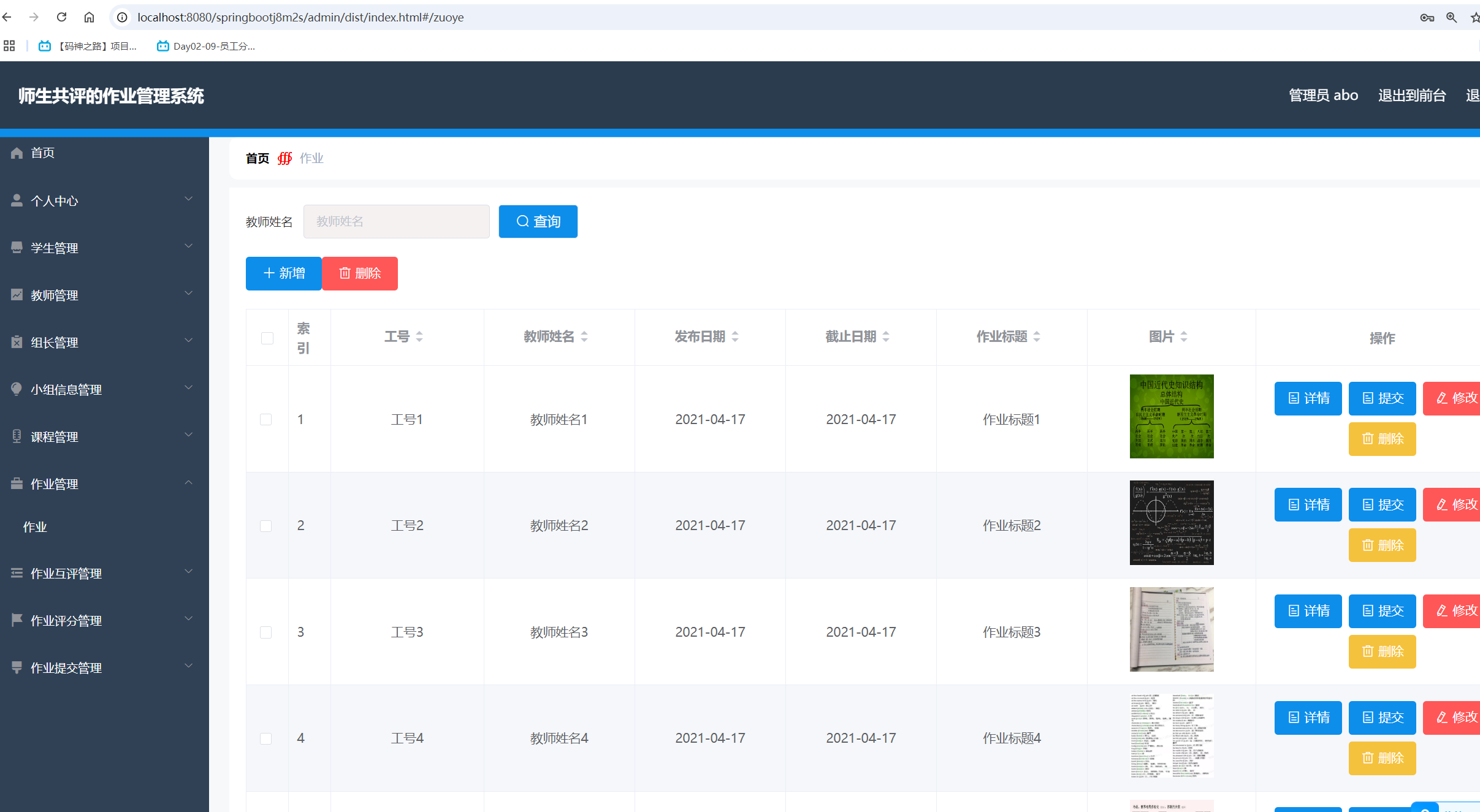Click the browser home icon
The image size is (1480, 812).
pos(89,17)
